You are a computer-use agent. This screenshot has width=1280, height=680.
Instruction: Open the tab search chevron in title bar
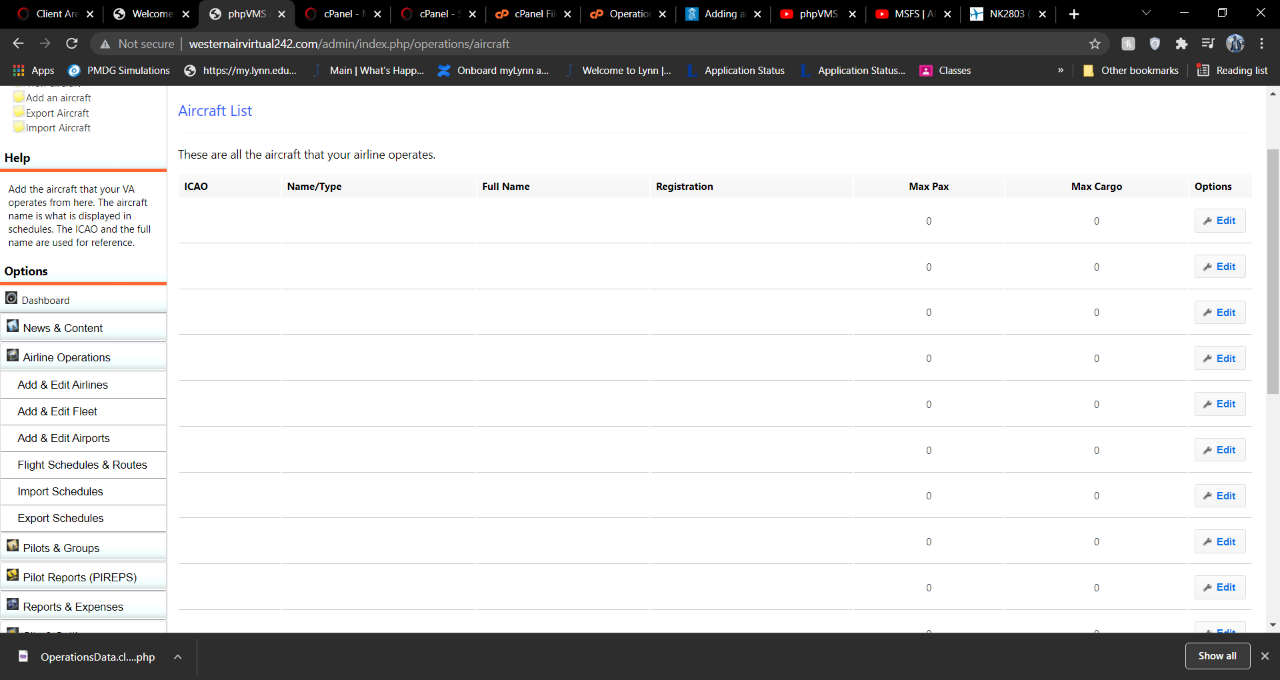tap(1146, 13)
